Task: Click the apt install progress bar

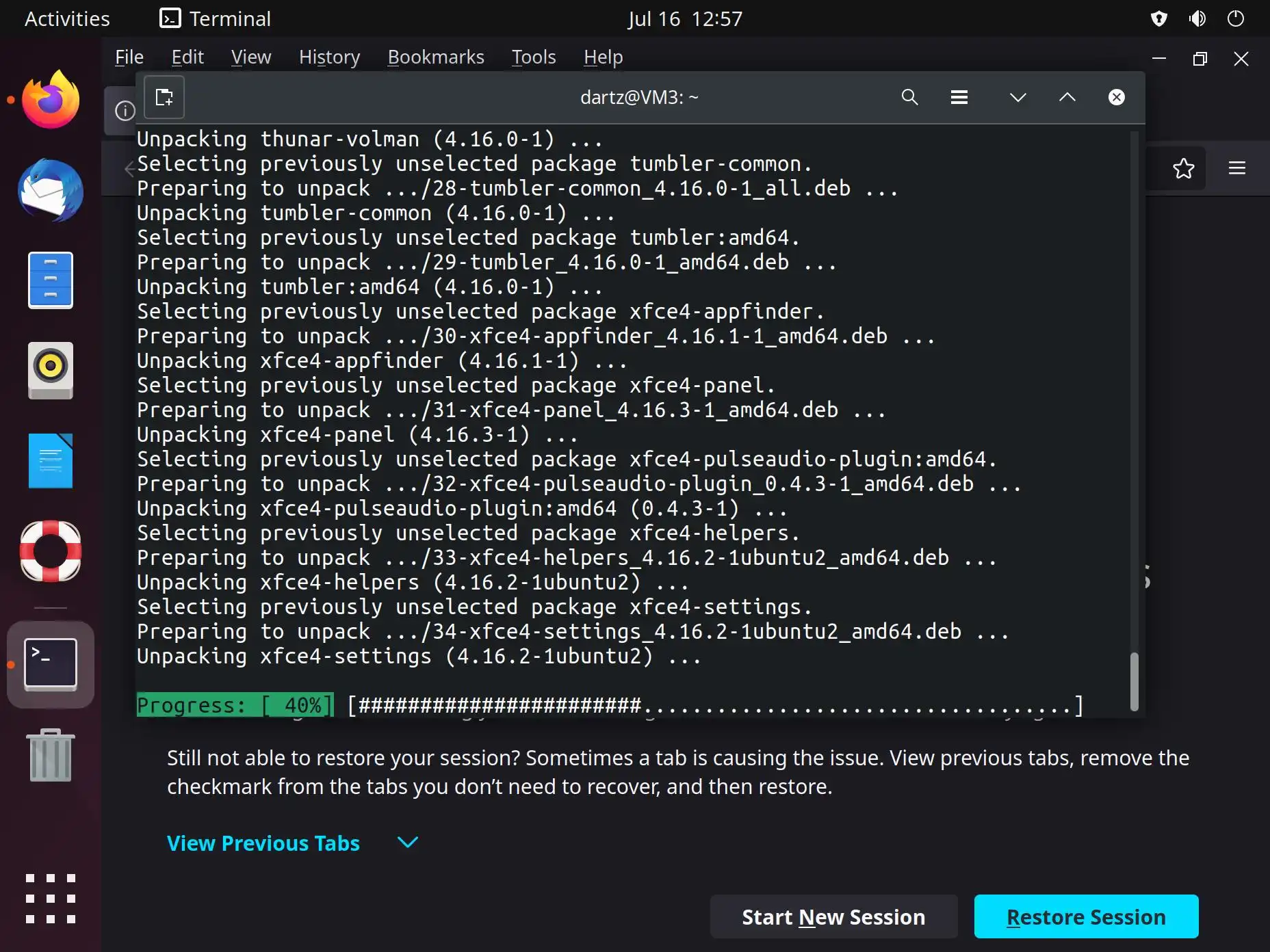Action: pyautogui.click(x=716, y=705)
